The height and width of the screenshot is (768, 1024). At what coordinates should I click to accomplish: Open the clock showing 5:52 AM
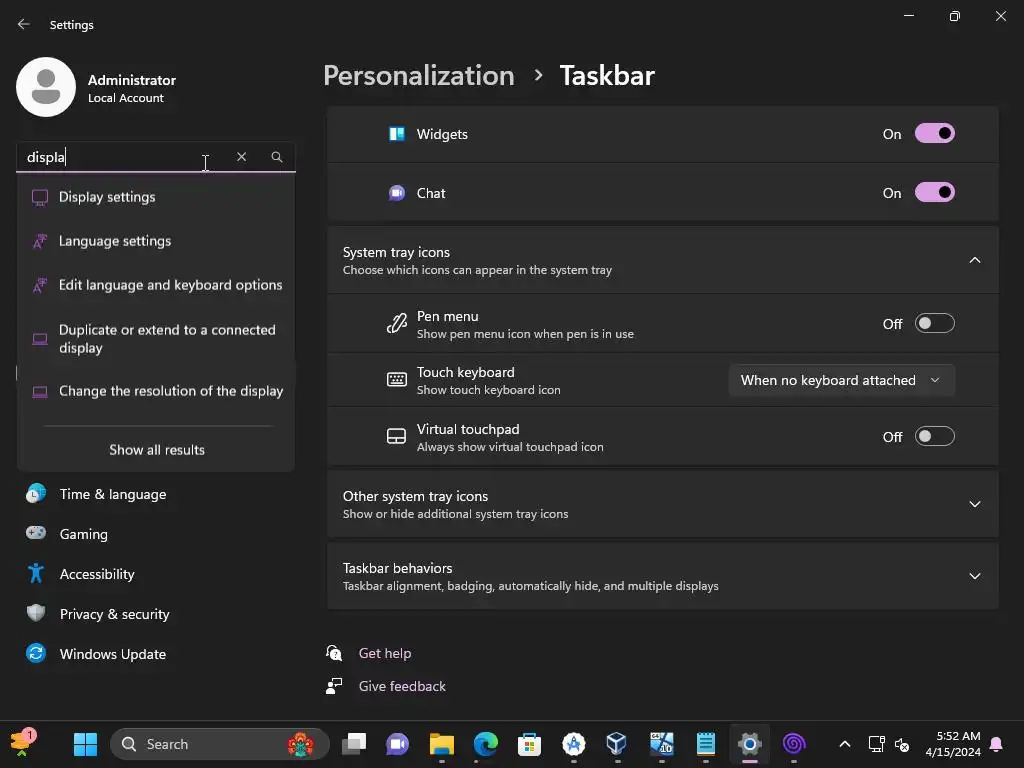pos(953,744)
